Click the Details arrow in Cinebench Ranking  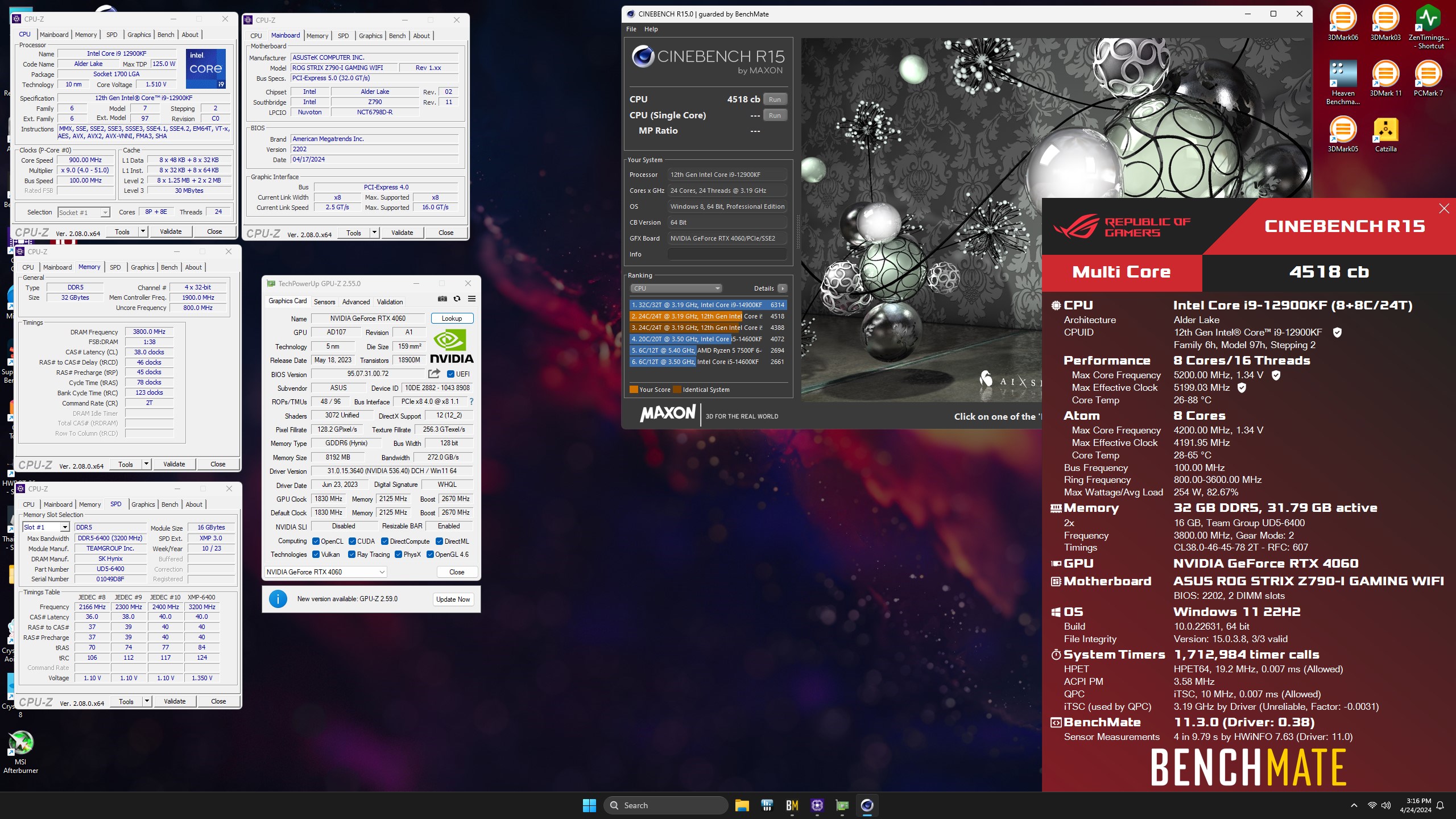click(783, 288)
